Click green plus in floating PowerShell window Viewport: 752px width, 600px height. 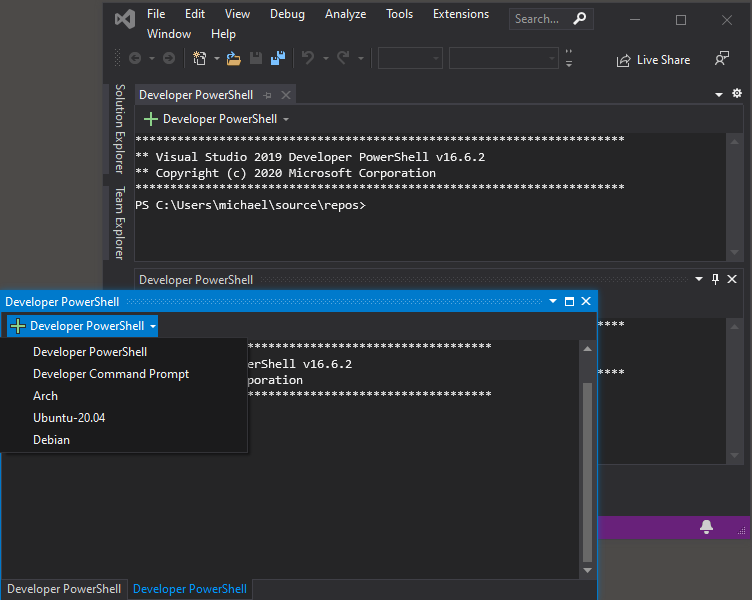18,326
